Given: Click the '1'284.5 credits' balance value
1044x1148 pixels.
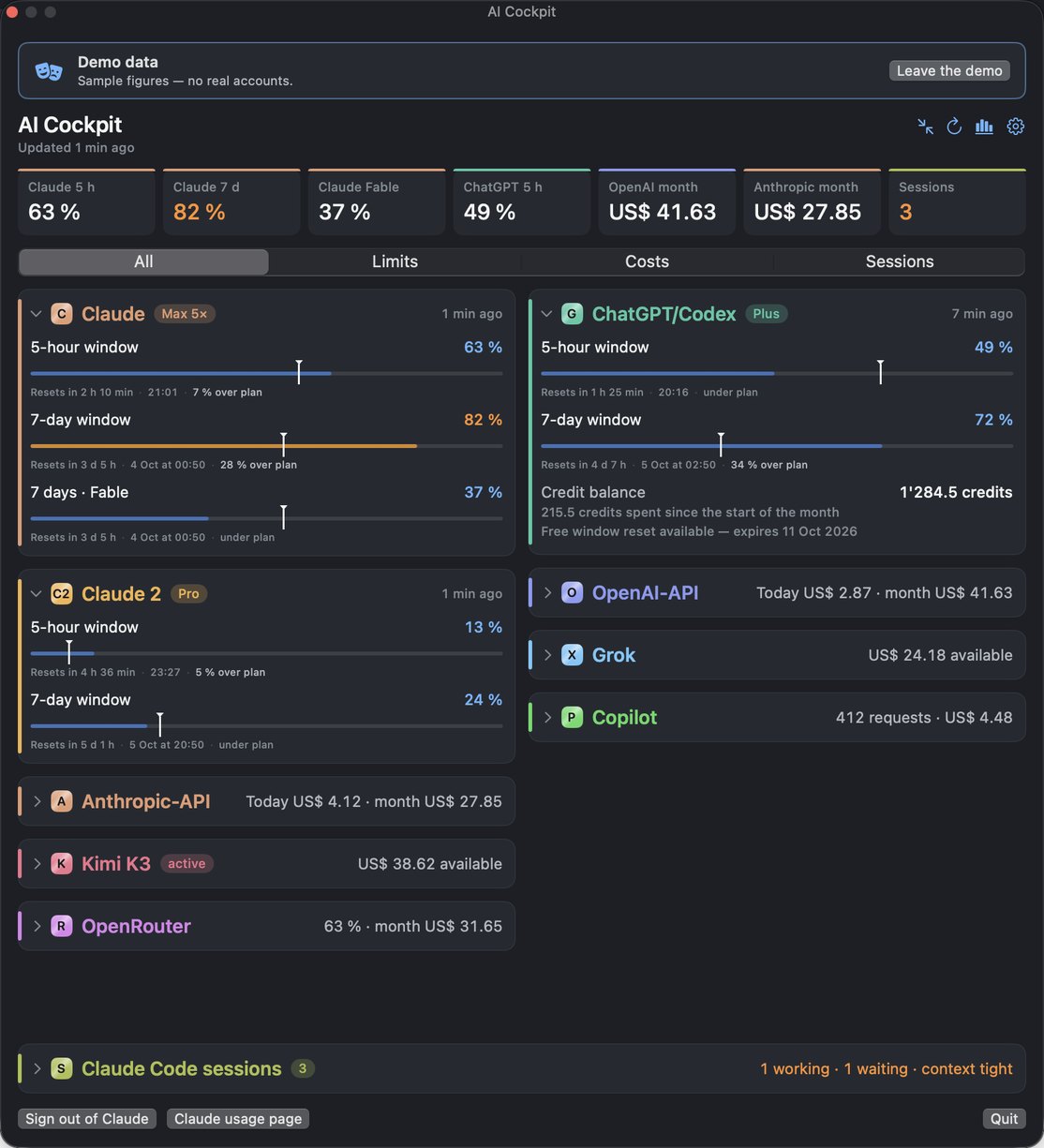Looking at the screenshot, I should pos(956,492).
